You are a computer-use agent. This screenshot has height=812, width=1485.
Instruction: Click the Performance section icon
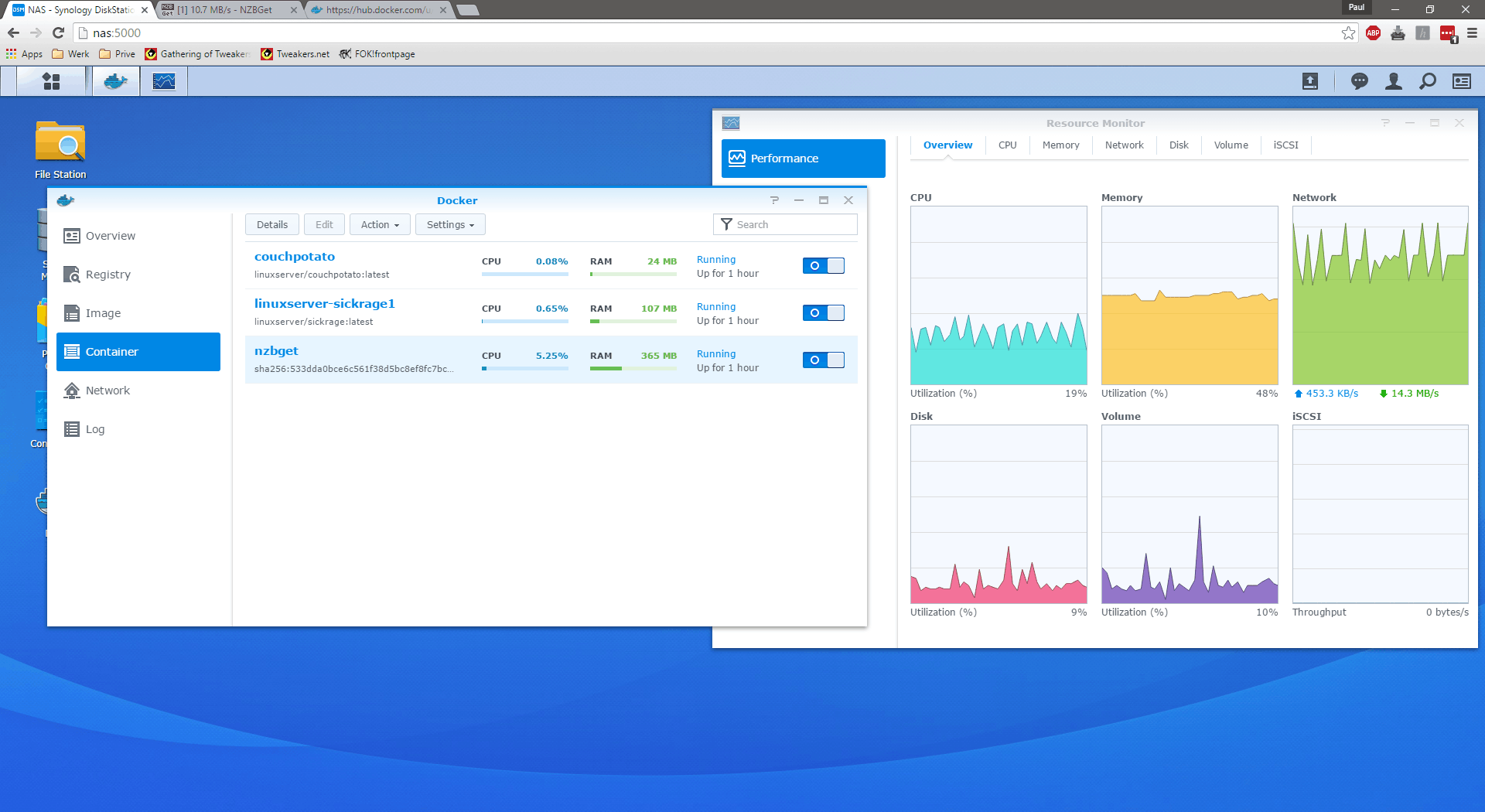[737, 158]
